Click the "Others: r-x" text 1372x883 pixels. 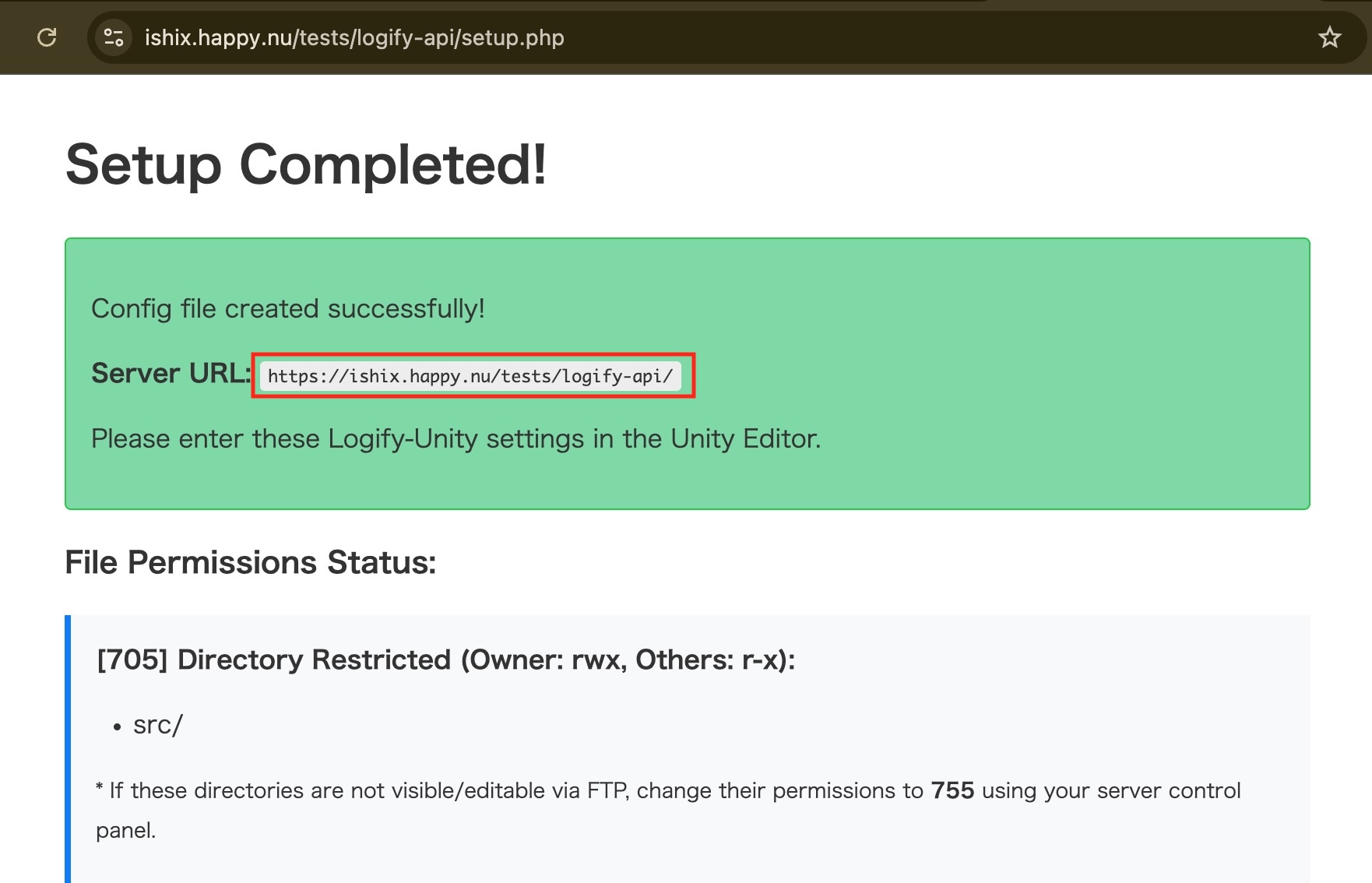pyautogui.click(x=709, y=660)
